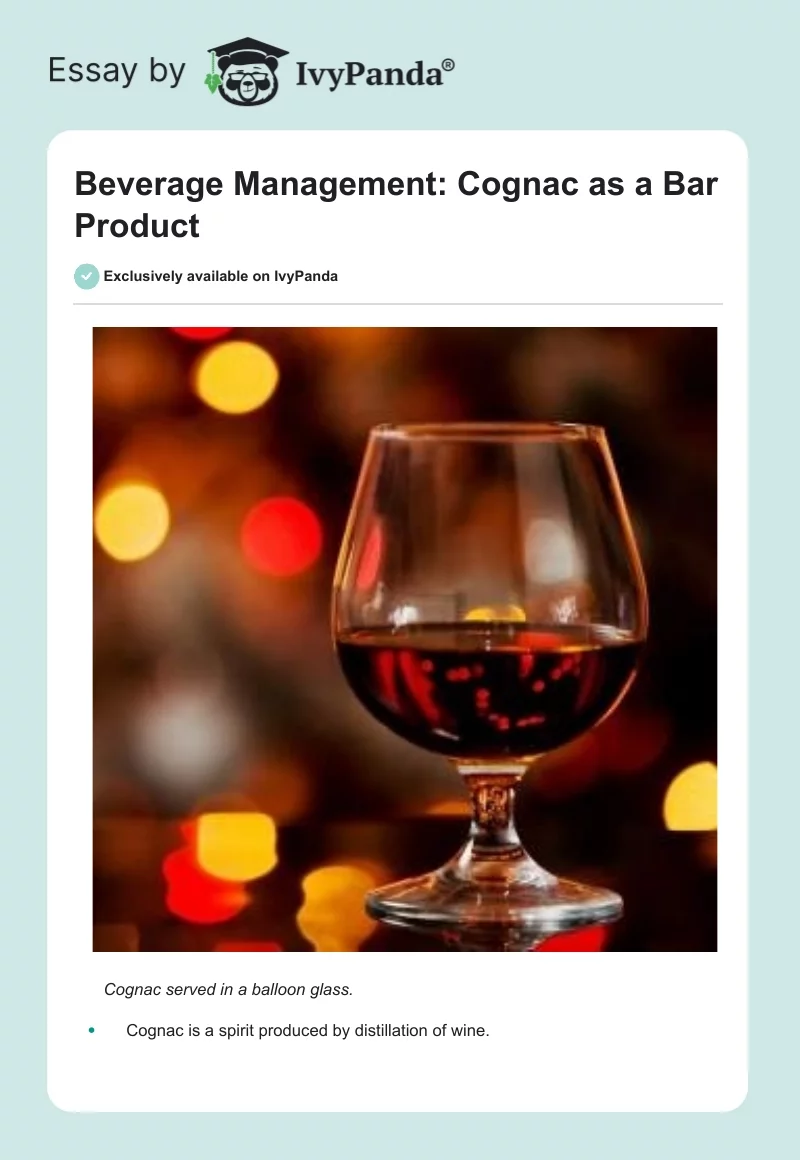Click the caption 'Cognac served in a balloon glass.'
This screenshot has width=800, height=1160.
[229, 989]
